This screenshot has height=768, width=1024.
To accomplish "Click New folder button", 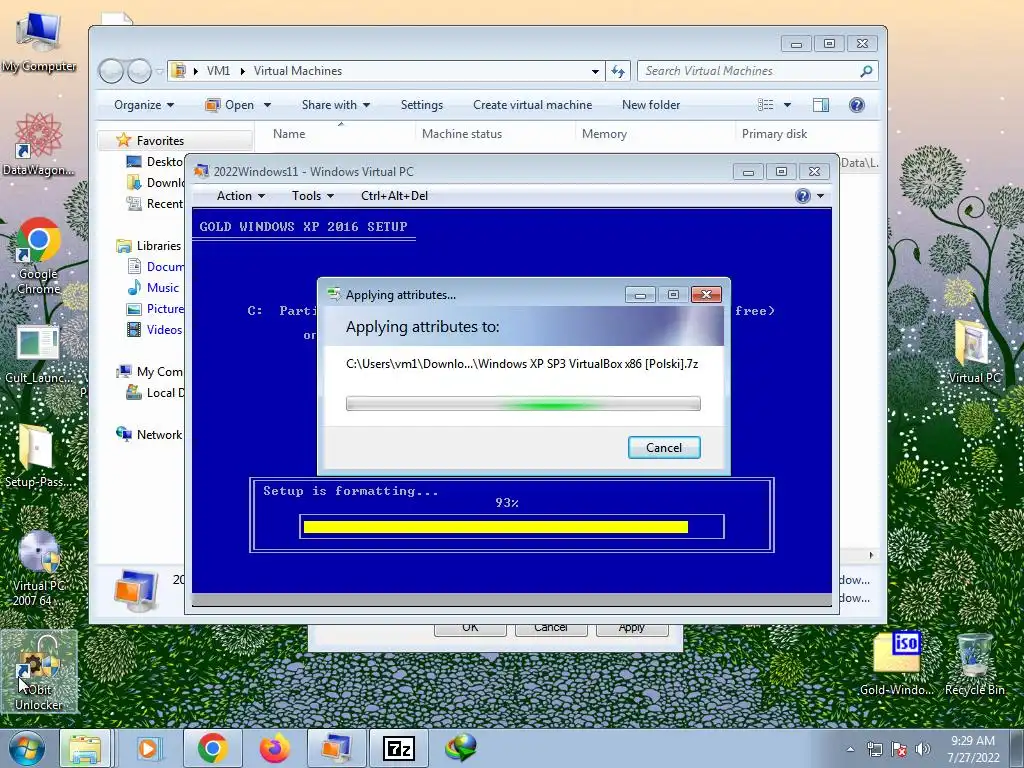I will 650,105.
